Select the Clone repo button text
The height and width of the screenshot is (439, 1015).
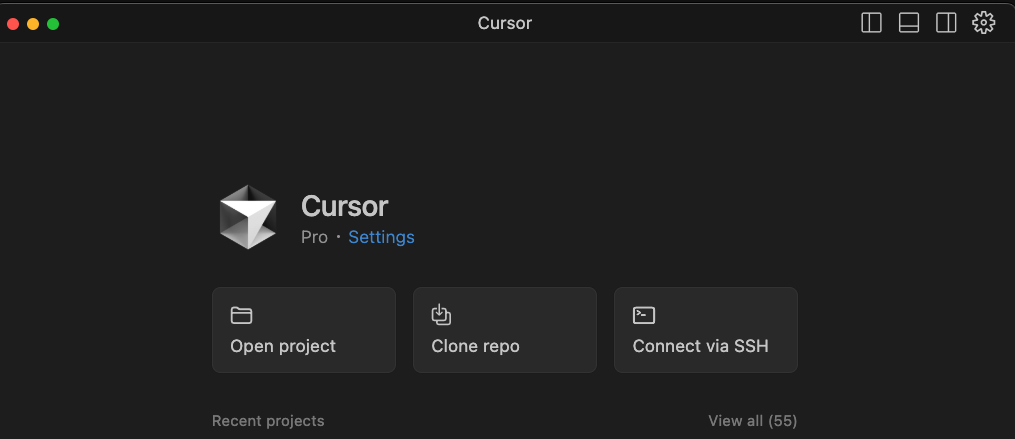click(475, 346)
